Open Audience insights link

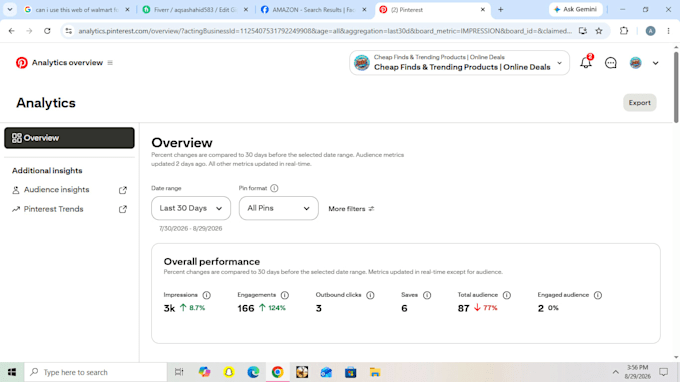(x=56, y=190)
